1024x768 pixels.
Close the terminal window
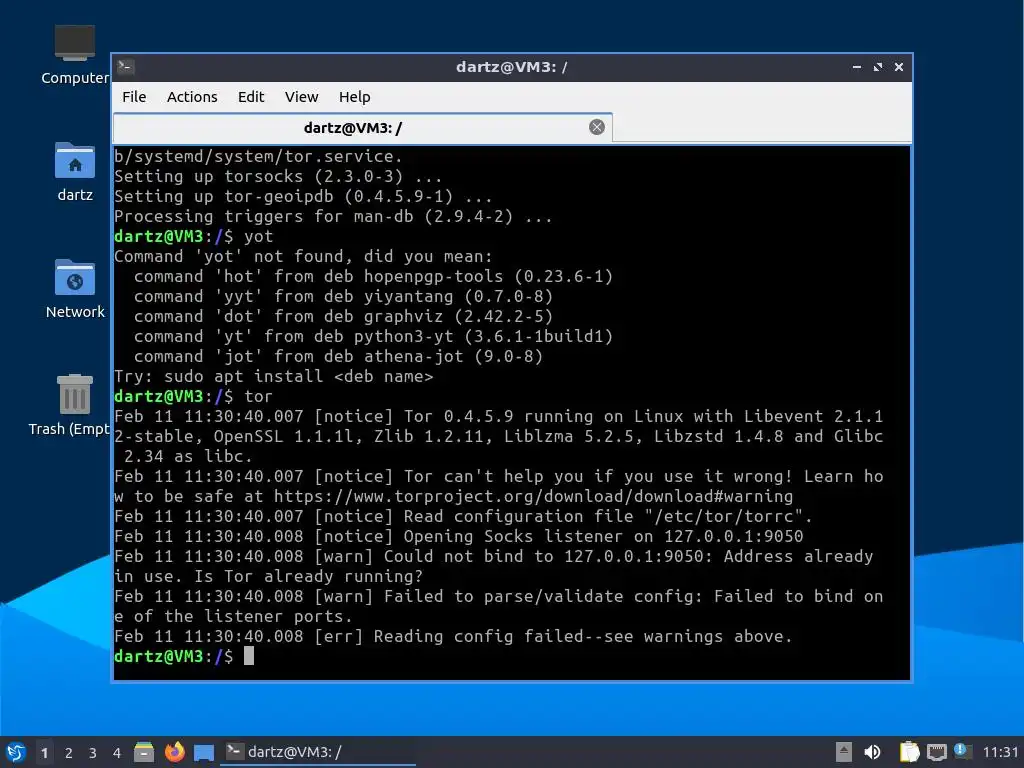point(899,67)
